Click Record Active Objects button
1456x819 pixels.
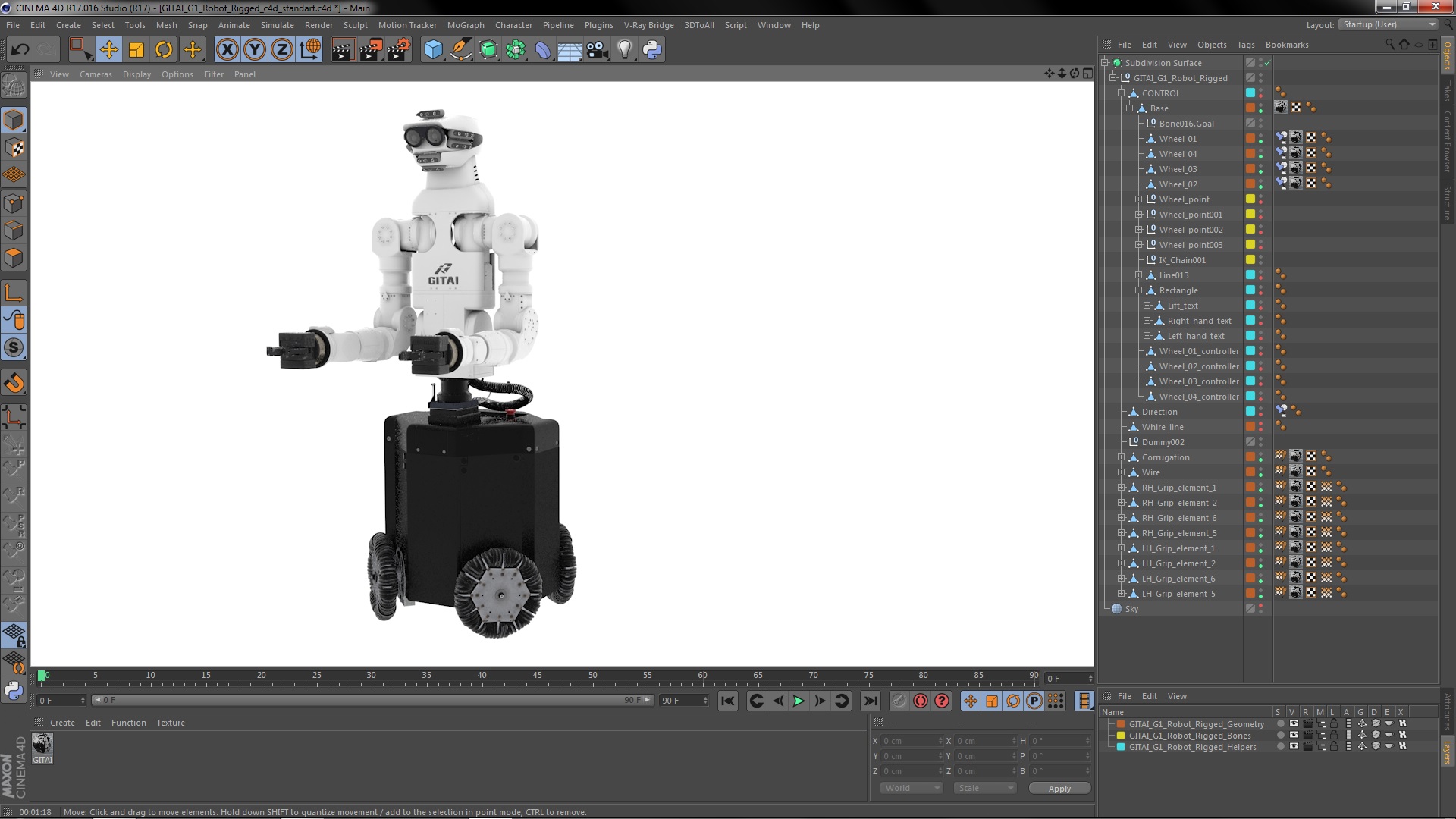899,701
